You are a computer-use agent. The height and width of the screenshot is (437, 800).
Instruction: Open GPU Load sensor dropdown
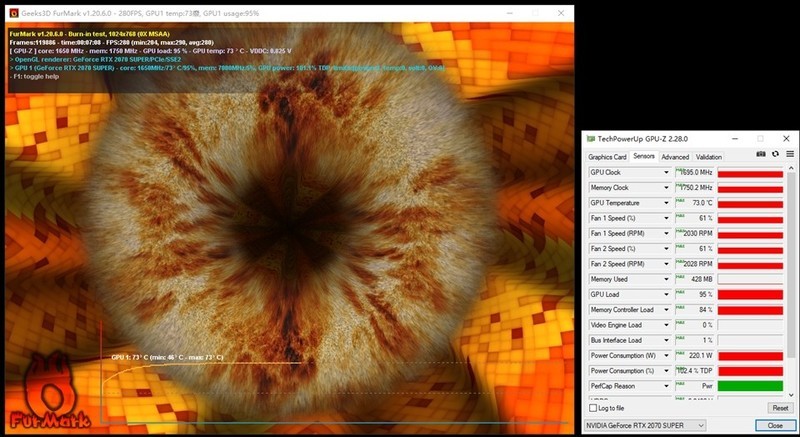click(x=666, y=295)
